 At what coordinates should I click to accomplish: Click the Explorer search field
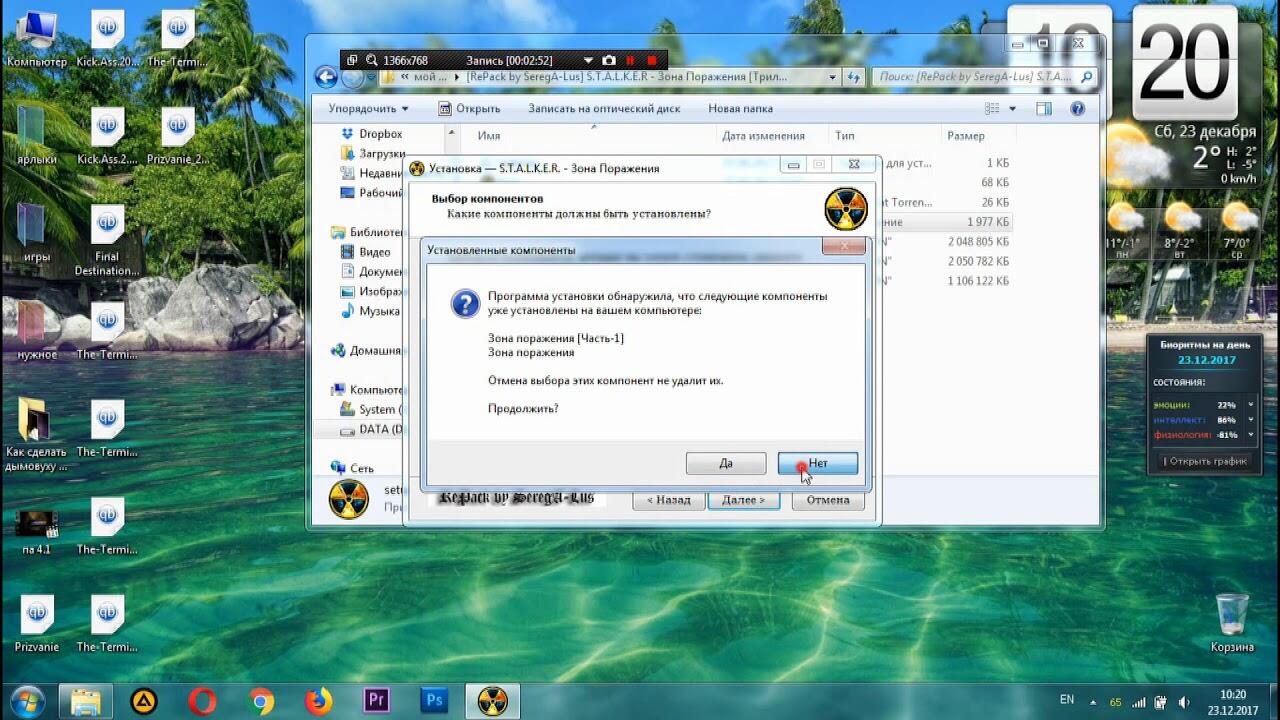976,77
